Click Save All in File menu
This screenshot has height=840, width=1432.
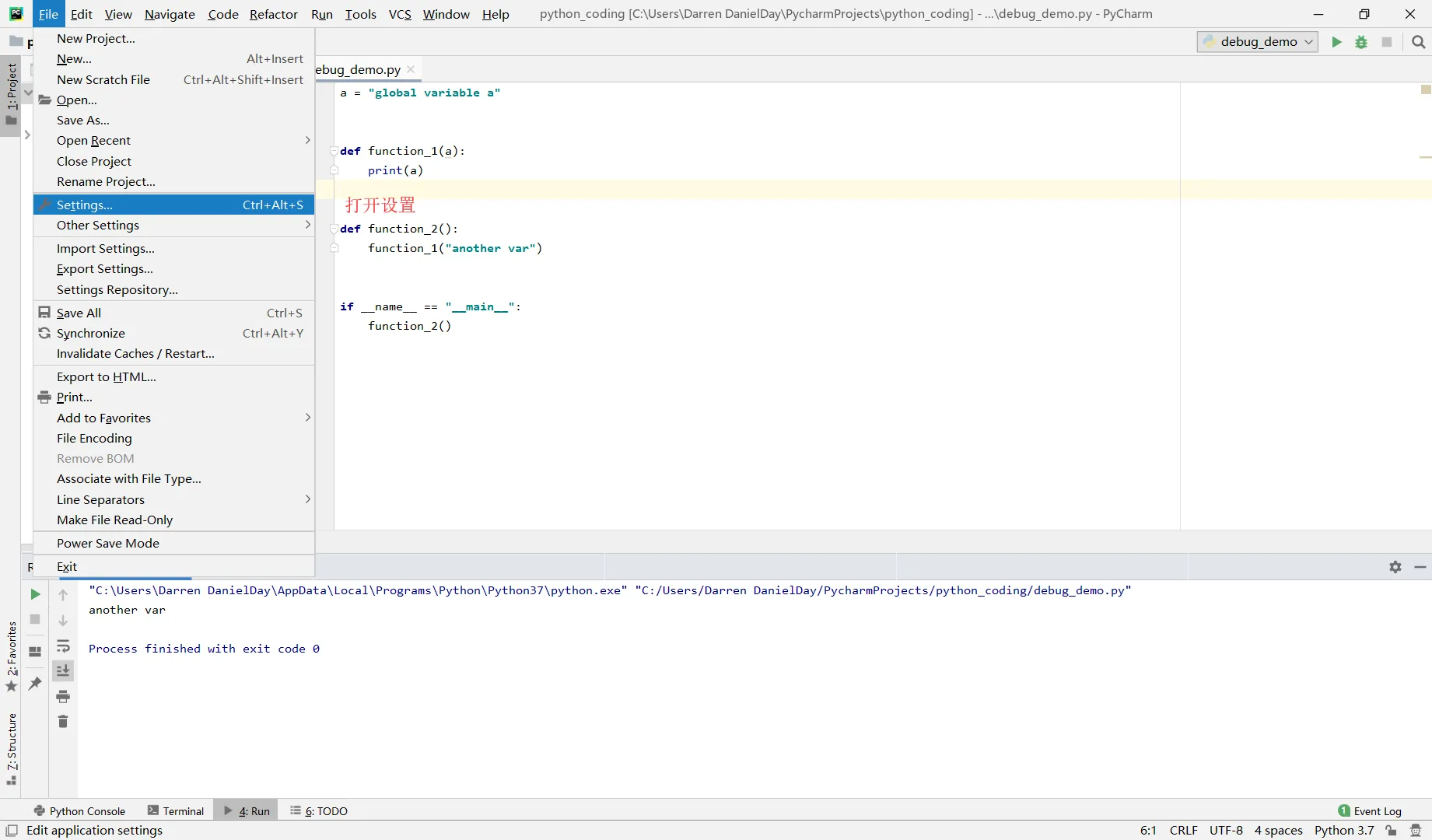[x=174, y=313]
